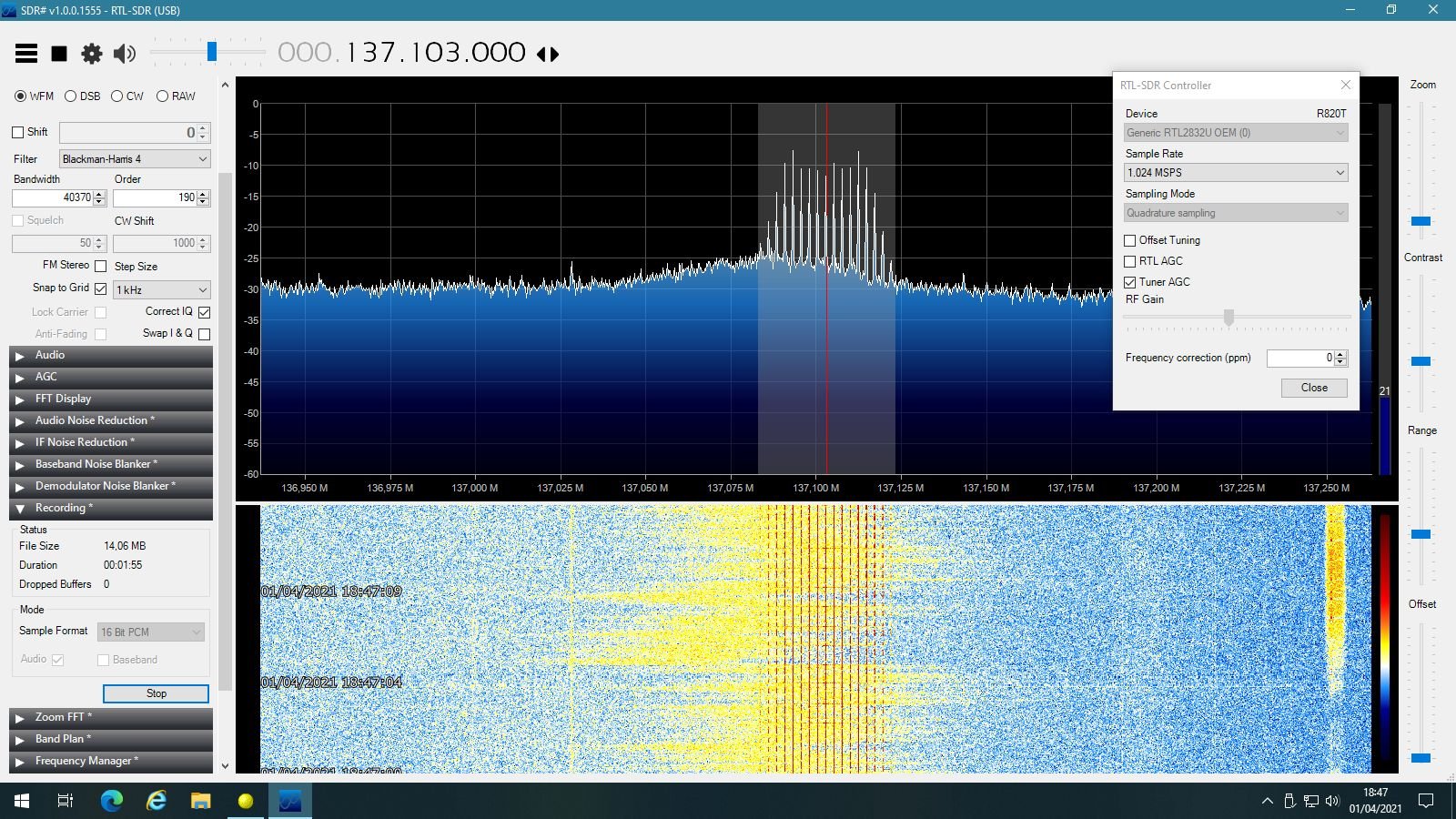Launch Microsoft Edge from the taskbar
The height and width of the screenshot is (819, 1456).
coord(112,801)
